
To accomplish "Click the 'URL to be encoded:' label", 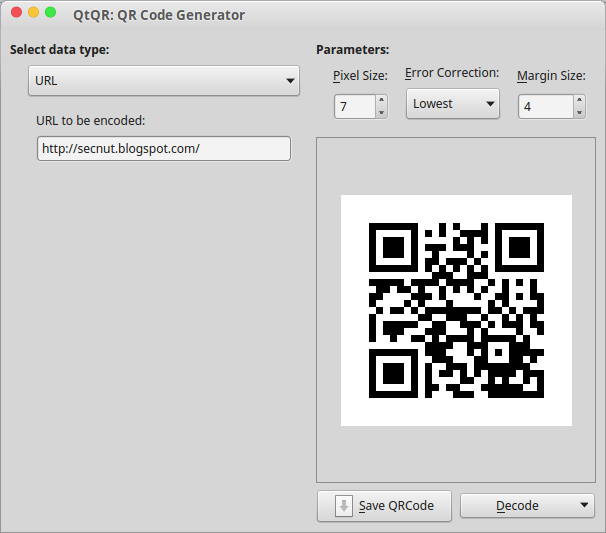I will (x=91, y=121).
